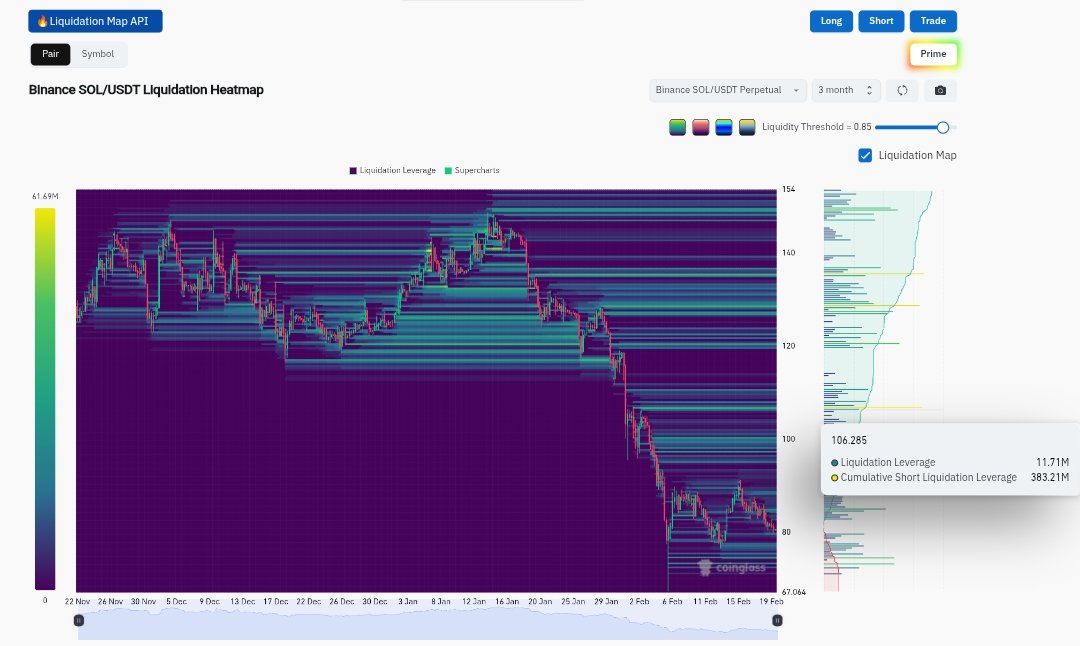Open the Liquidation Map API link
Screen dimensions: 1080x646
pyautogui.click(x=95, y=21)
